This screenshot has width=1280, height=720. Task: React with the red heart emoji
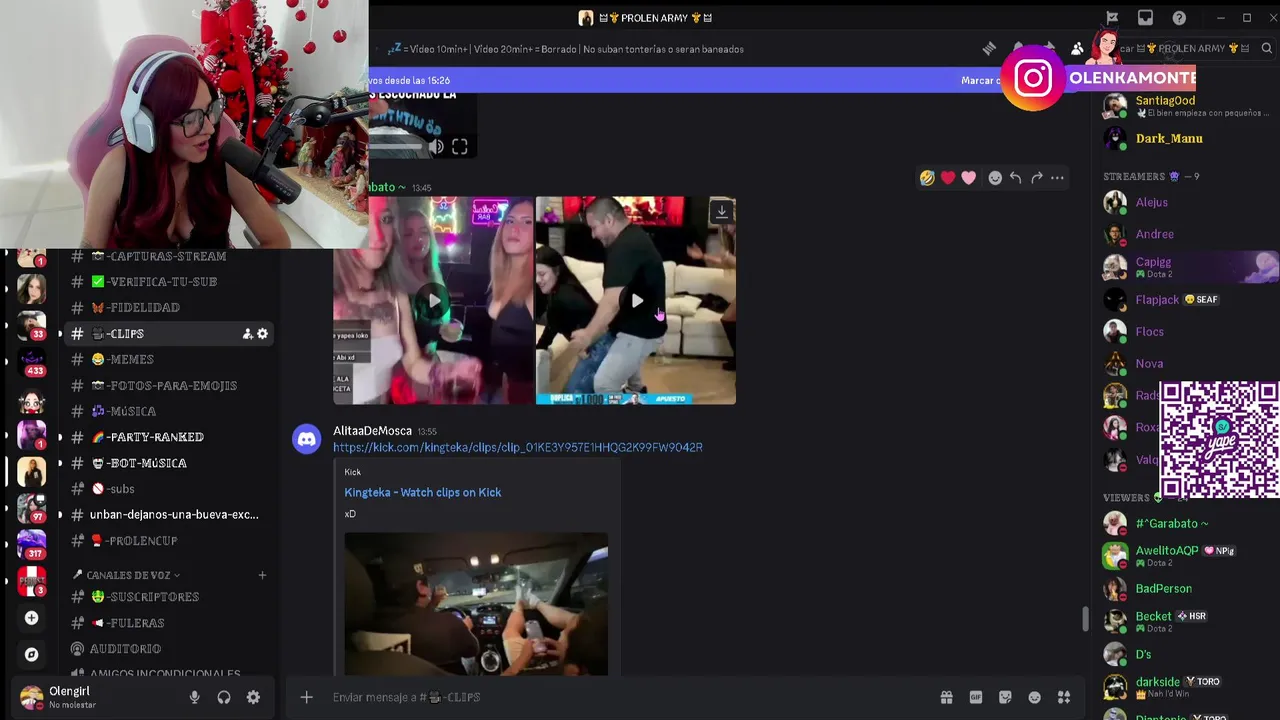948,178
